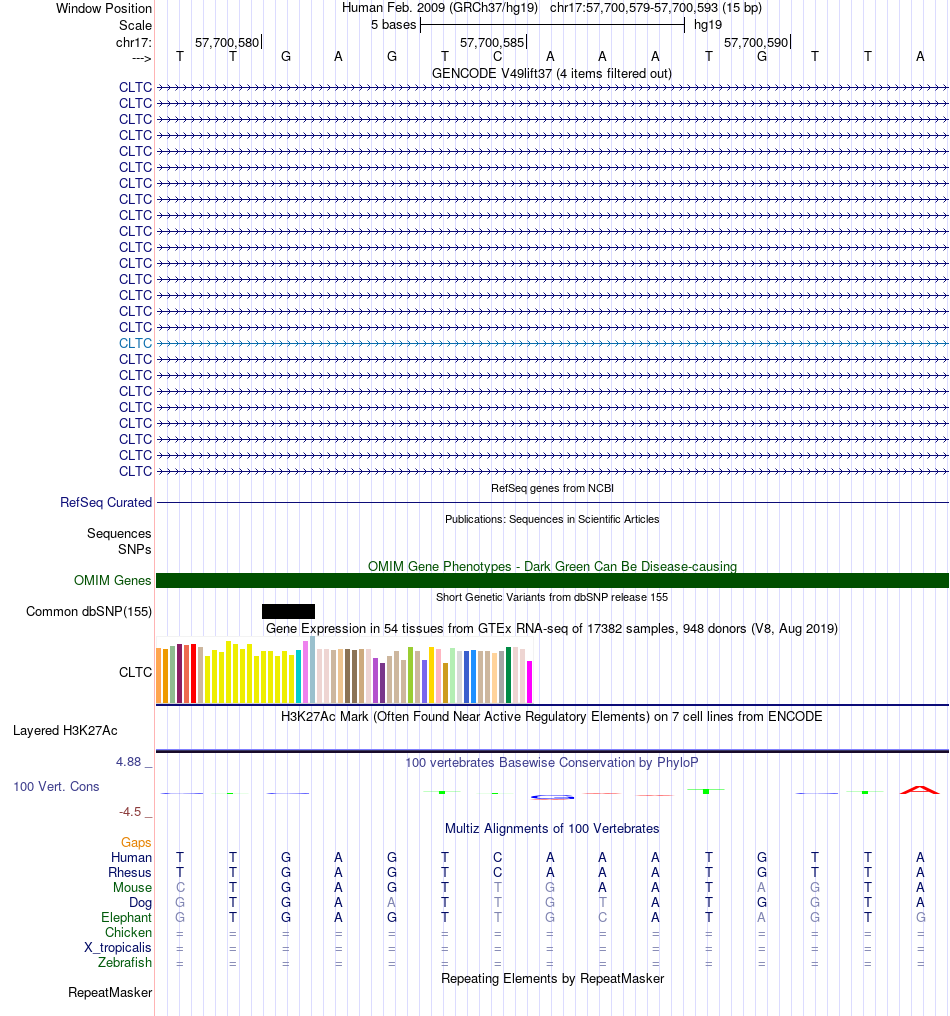Click the 57,700,580 ruler position
The width and height of the screenshot is (950, 1016).
pos(227,43)
